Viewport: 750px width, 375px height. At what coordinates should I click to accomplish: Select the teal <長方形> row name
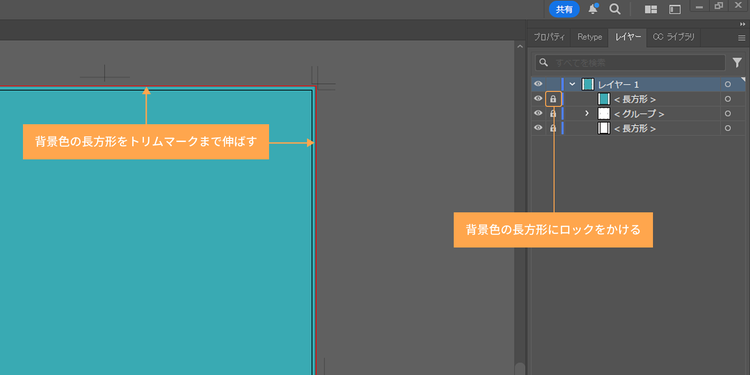point(635,99)
